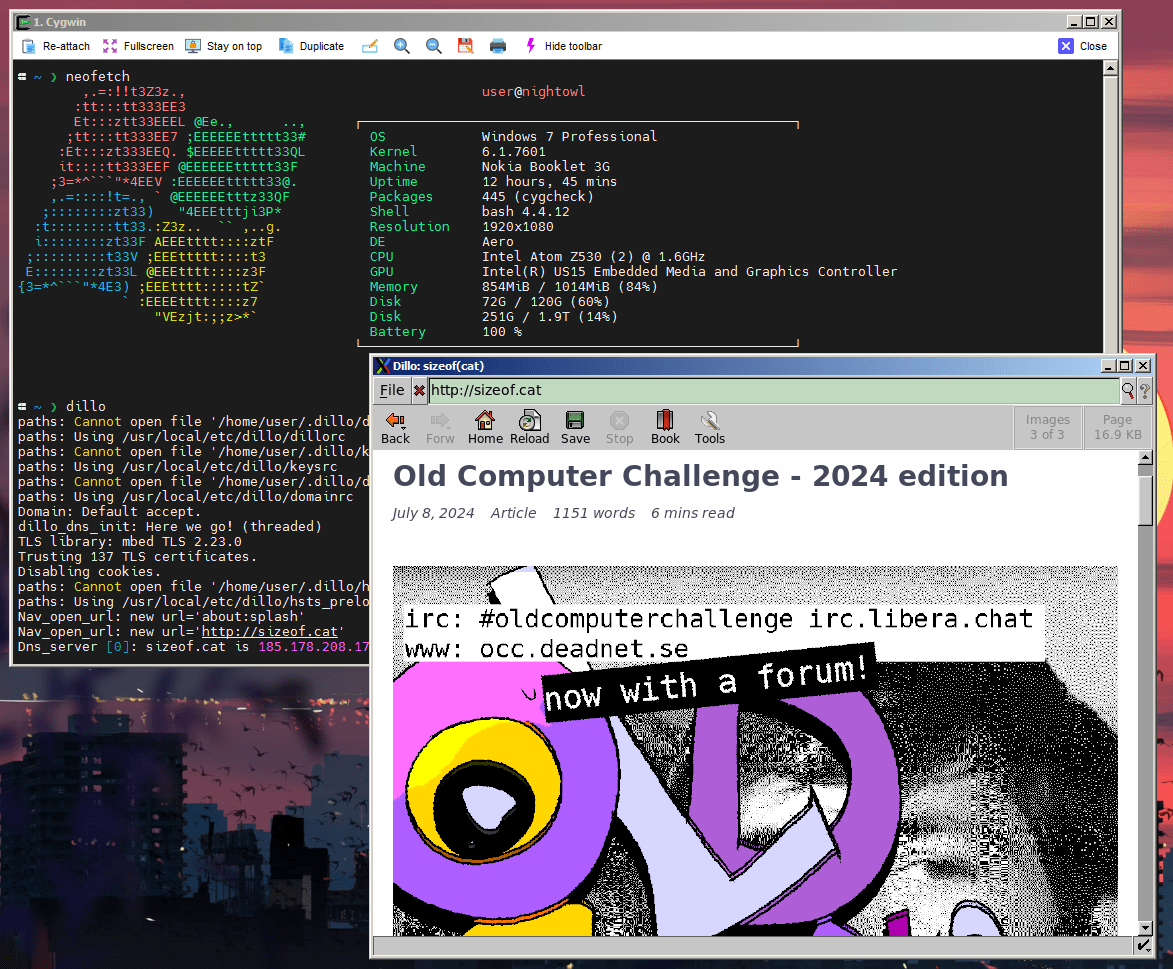The width and height of the screenshot is (1173, 969).
Task: Click the search magnifier beside Dillo's address bar
Action: coord(1129,390)
